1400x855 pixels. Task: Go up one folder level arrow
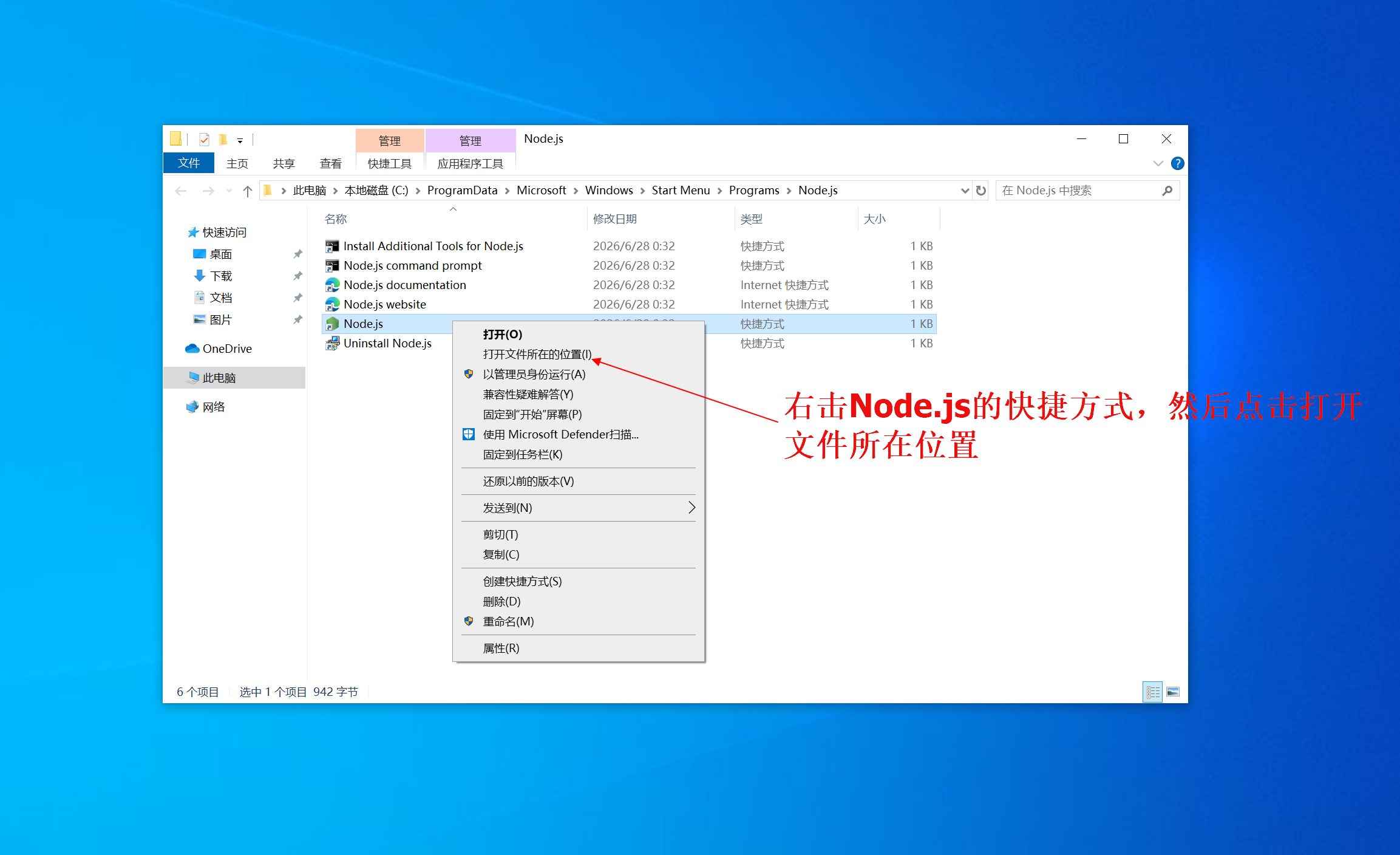click(247, 191)
